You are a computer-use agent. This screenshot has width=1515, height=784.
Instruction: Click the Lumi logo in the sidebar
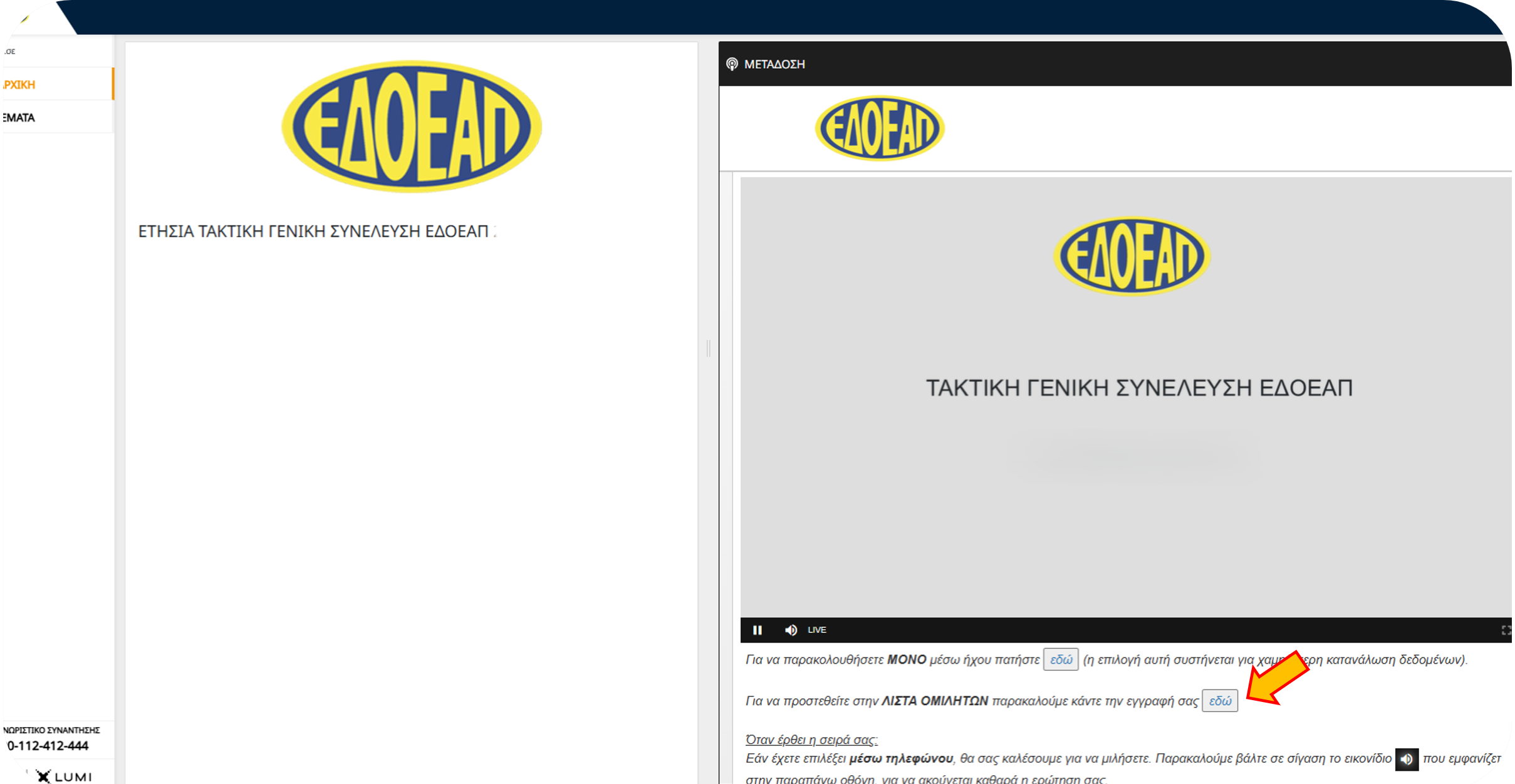click(65, 776)
